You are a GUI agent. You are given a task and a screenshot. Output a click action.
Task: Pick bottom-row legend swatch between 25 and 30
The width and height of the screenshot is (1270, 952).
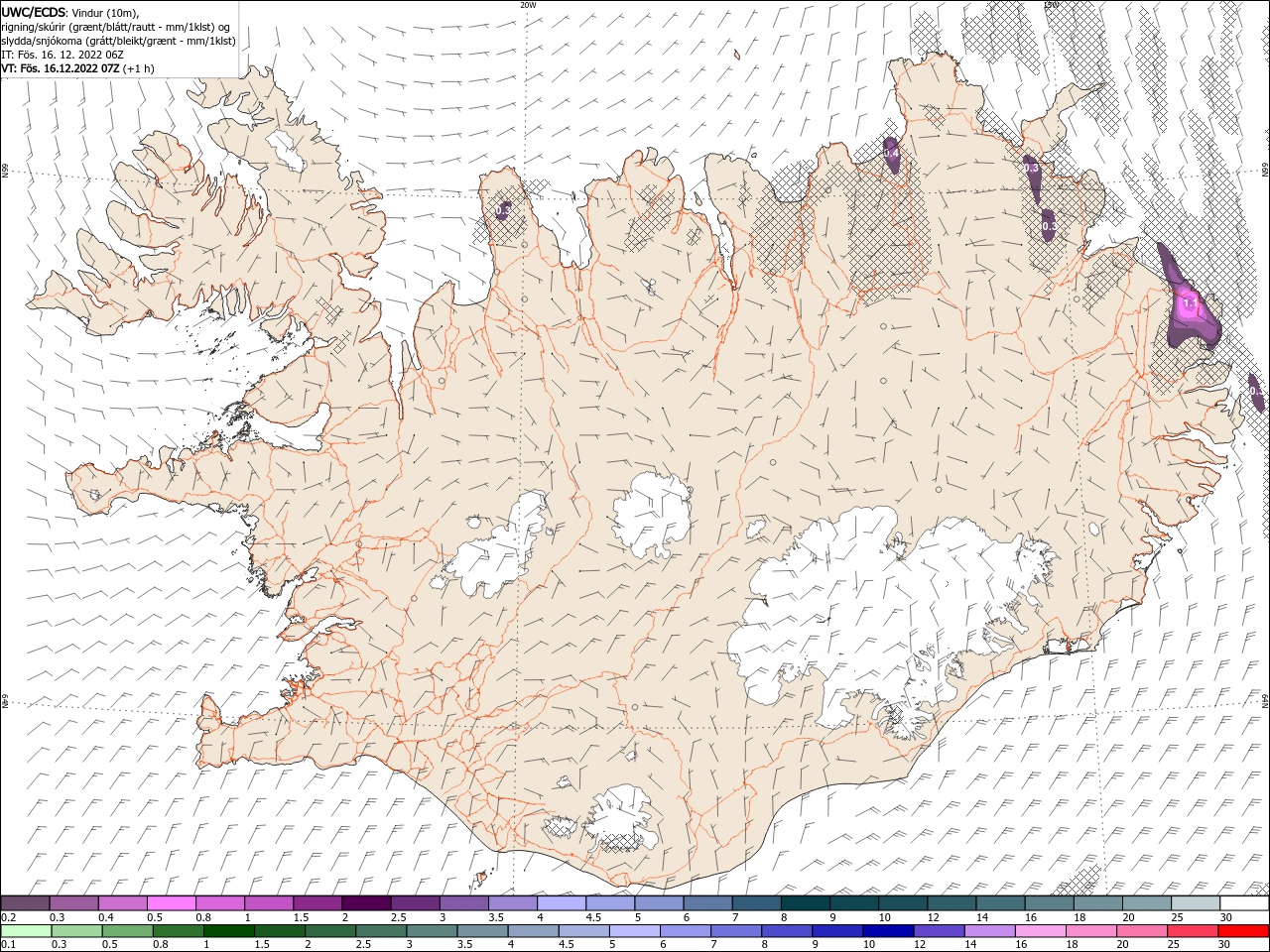[1191, 931]
